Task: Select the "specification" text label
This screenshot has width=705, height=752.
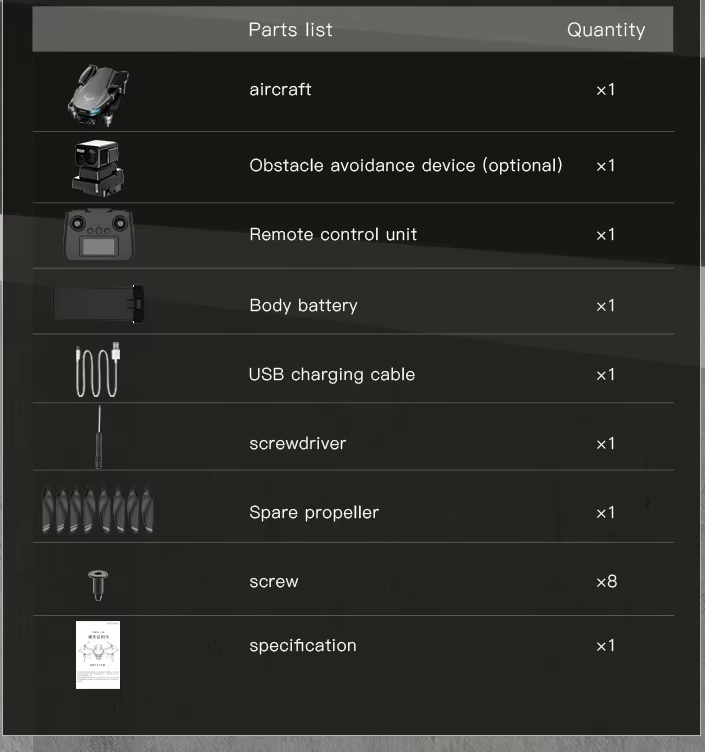Action: [303, 646]
